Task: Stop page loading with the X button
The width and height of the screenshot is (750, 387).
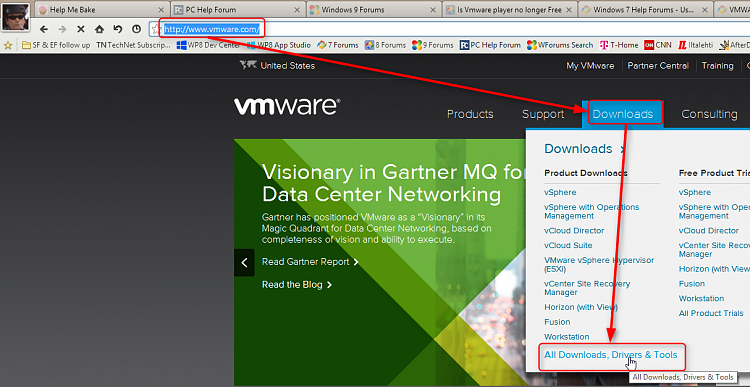Action: 81,30
